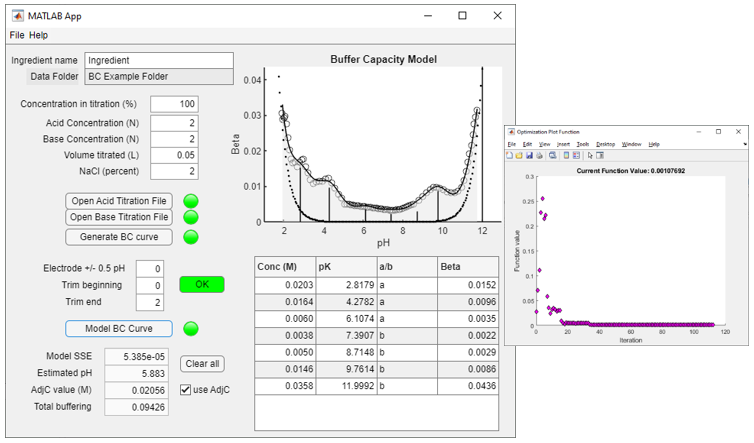
Task: Click the New Figure toolbar icon
Action: pyautogui.click(x=509, y=155)
